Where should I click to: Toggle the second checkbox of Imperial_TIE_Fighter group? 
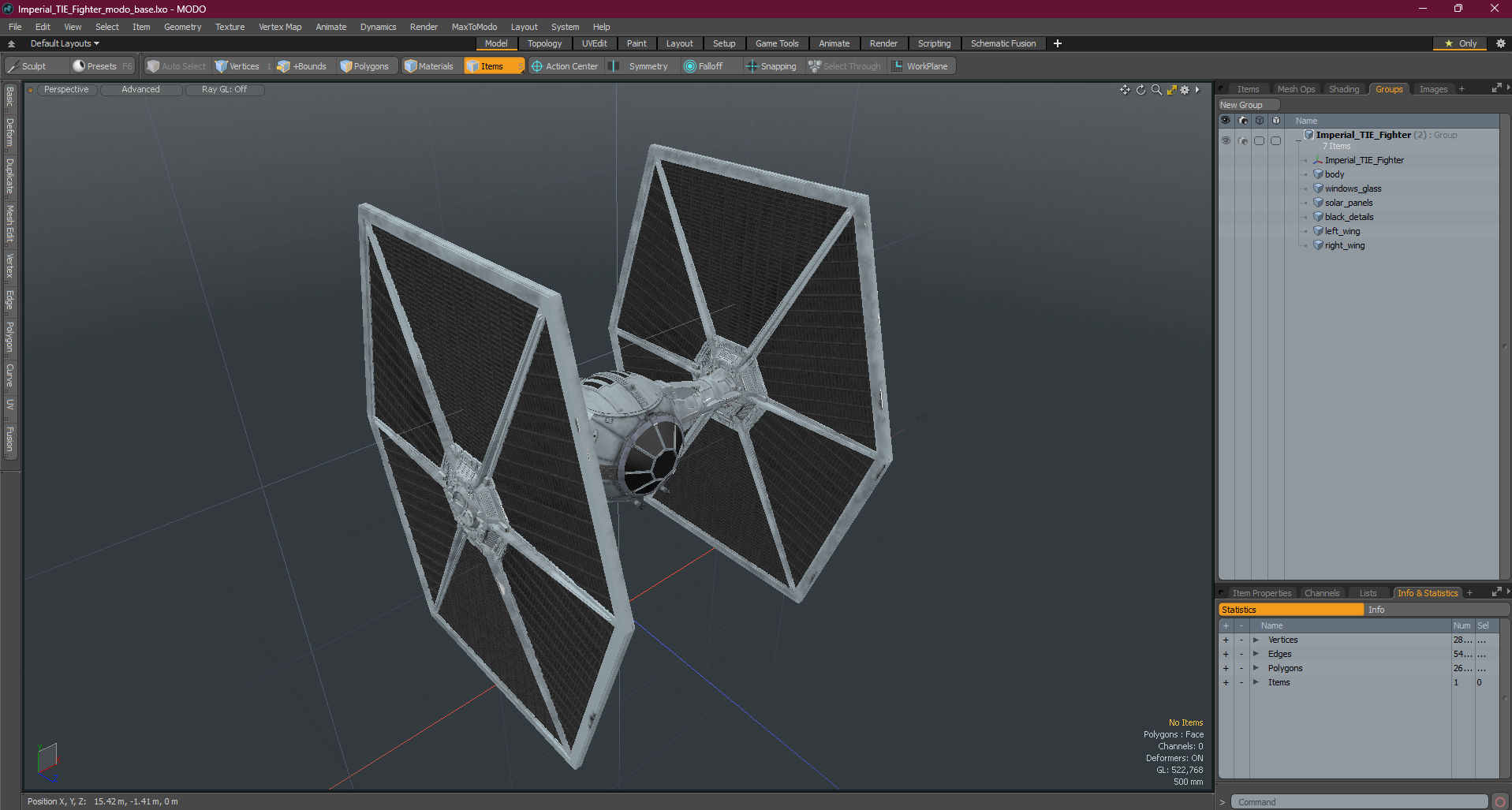click(1275, 141)
